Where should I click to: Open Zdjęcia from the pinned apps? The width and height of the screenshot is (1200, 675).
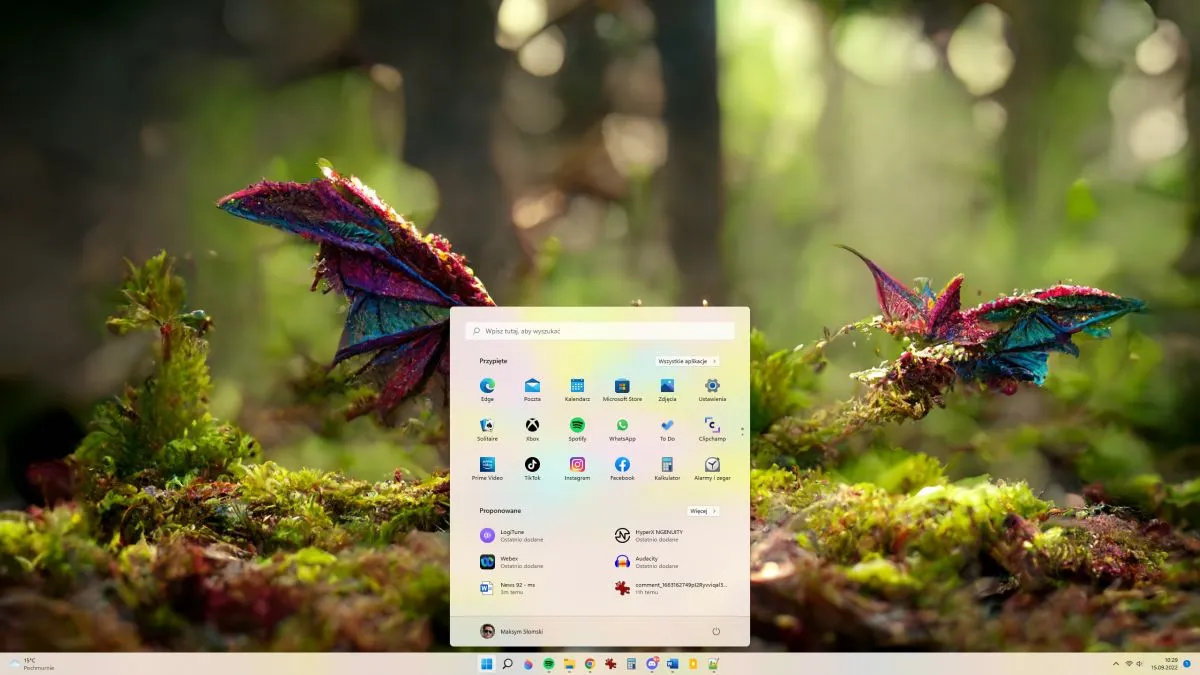coord(666,387)
